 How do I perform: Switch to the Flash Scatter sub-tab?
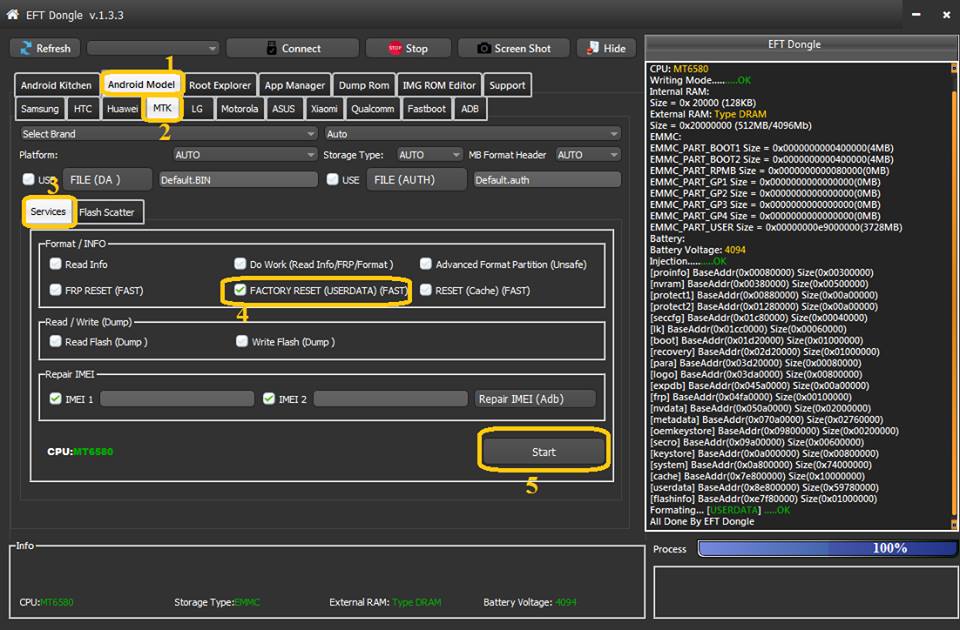pos(108,212)
